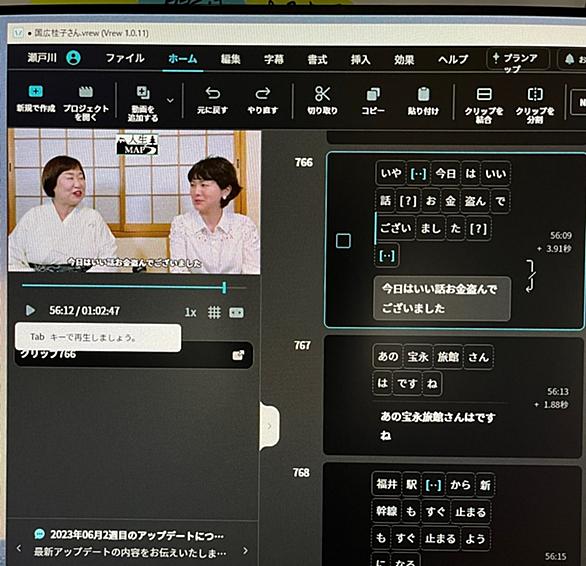The image size is (586, 566).
Task: Expand the add video dropdown arrow
Action: point(170,101)
